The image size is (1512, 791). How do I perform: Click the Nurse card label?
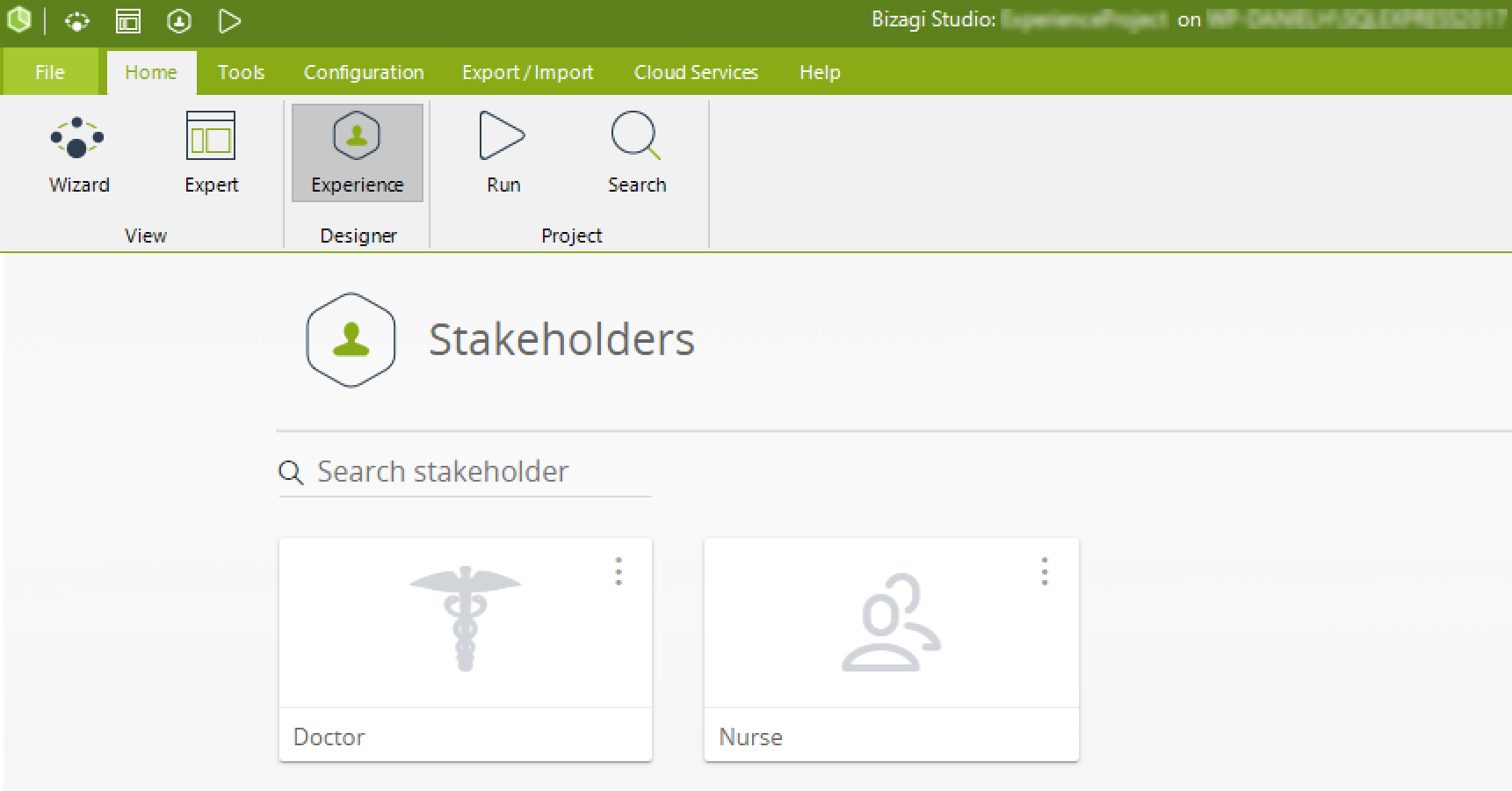point(750,737)
